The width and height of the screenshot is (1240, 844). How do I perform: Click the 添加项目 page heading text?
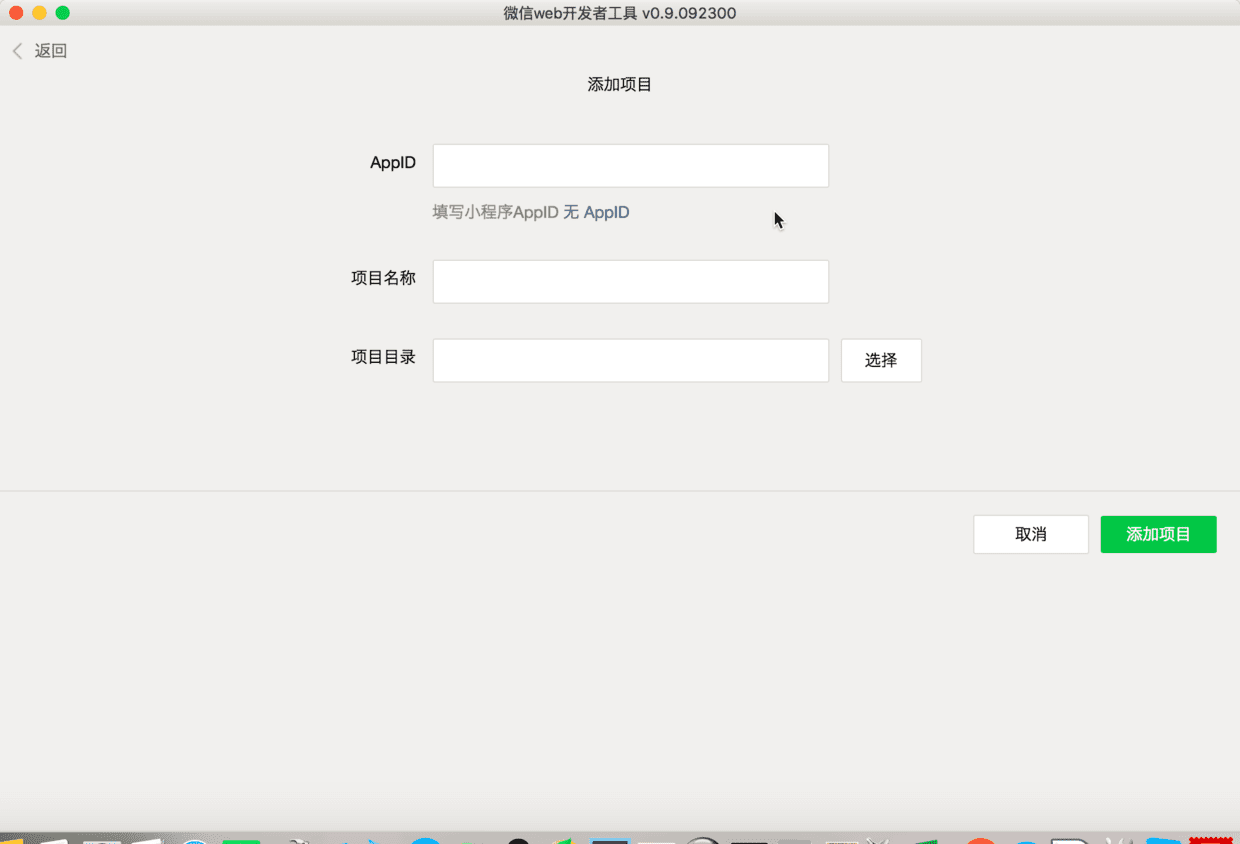coord(620,85)
